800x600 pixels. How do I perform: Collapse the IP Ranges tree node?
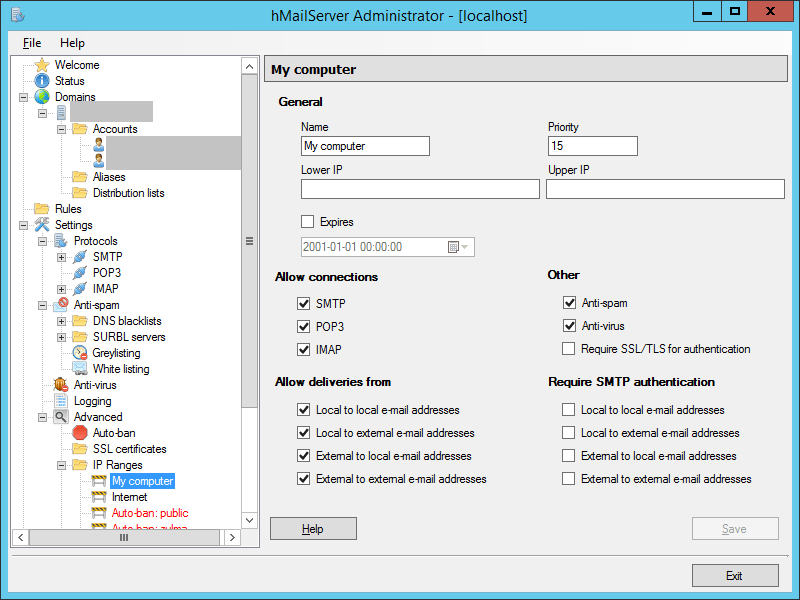[x=61, y=465]
